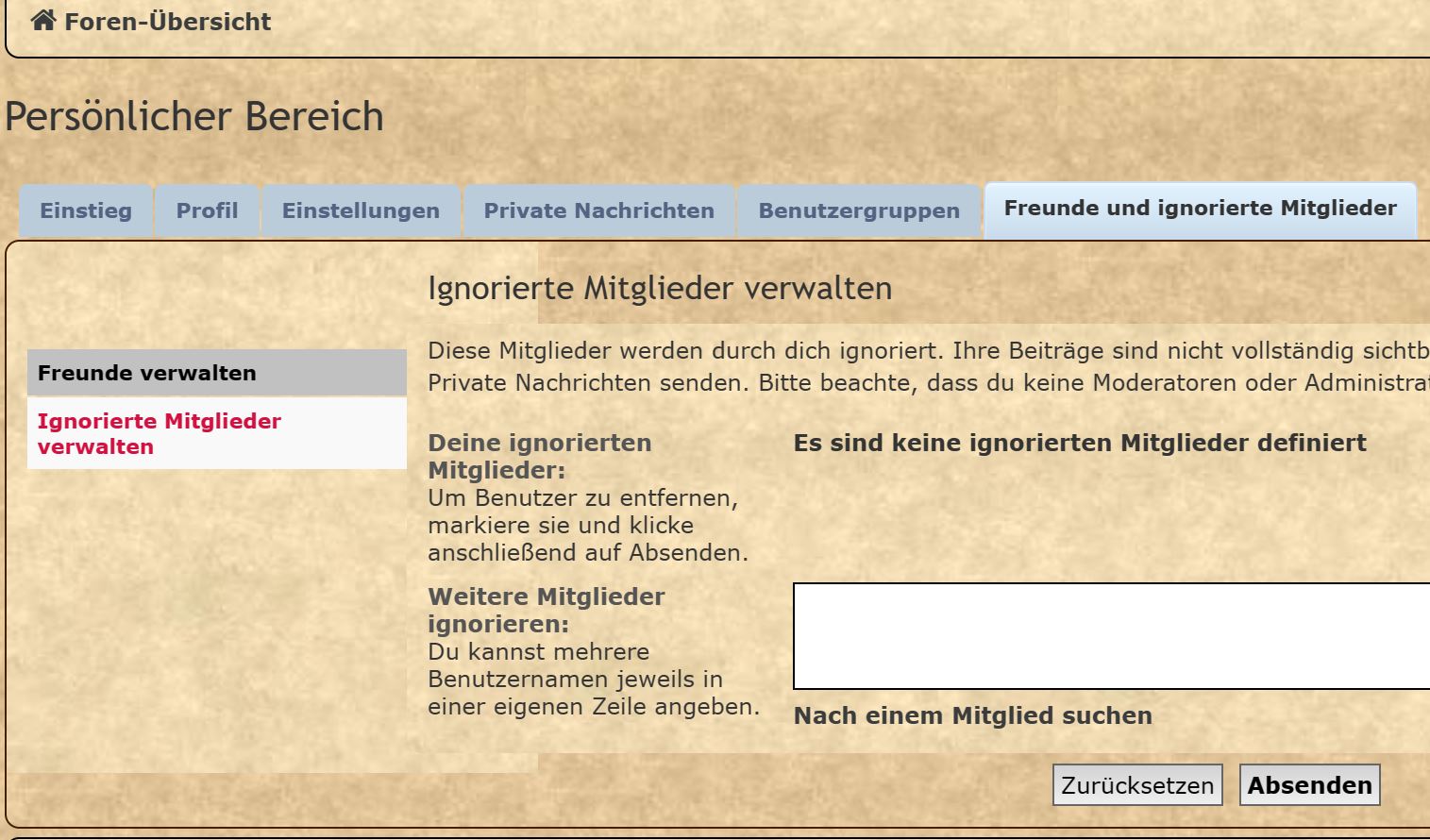The image size is (1430, 840).
Task: Go to the Einstellungen tab
Action: coord(361,210)
